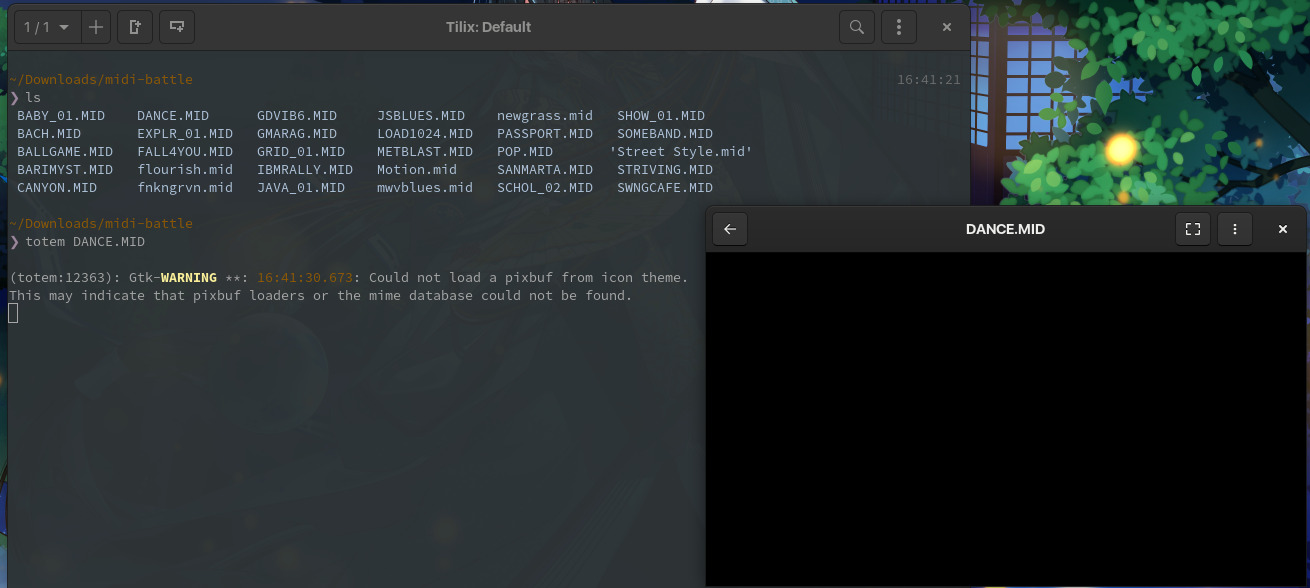This screenshot has height=588, width=1310.
Task: Open the Tilix search magnifier icon
Action: point(857,27)
